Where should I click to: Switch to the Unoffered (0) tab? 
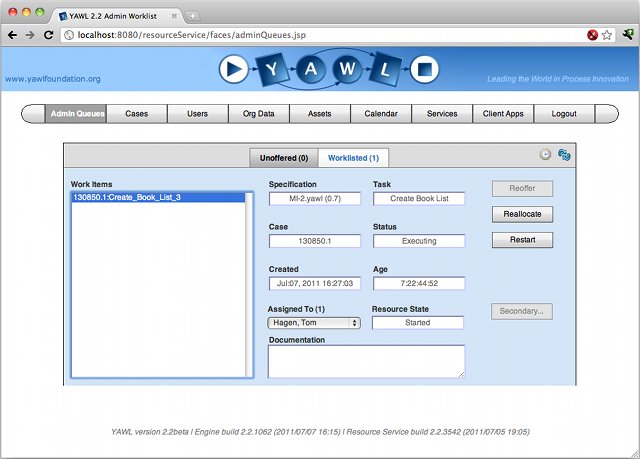click(284, 158)
